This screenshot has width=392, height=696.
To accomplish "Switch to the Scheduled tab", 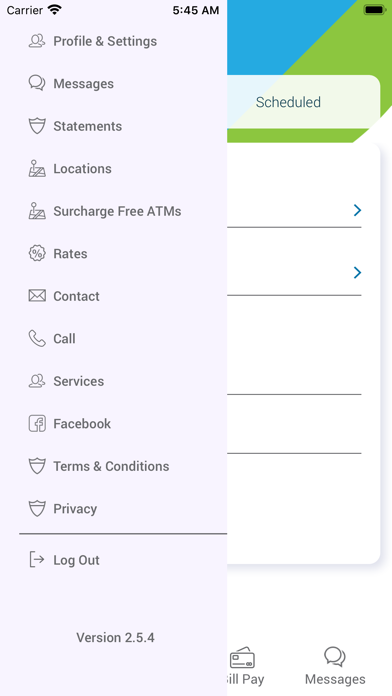I will (x=288, y=102).
